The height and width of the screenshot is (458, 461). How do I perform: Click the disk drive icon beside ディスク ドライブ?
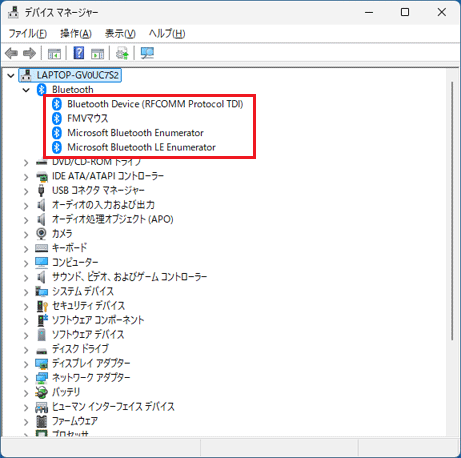(41, 350)
